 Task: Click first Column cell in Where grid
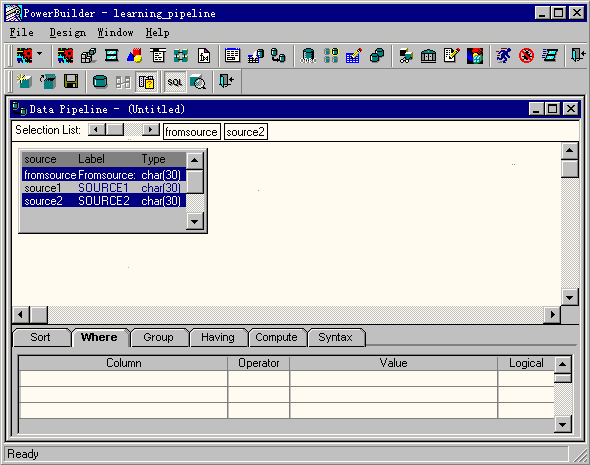(x=123, y=378)
